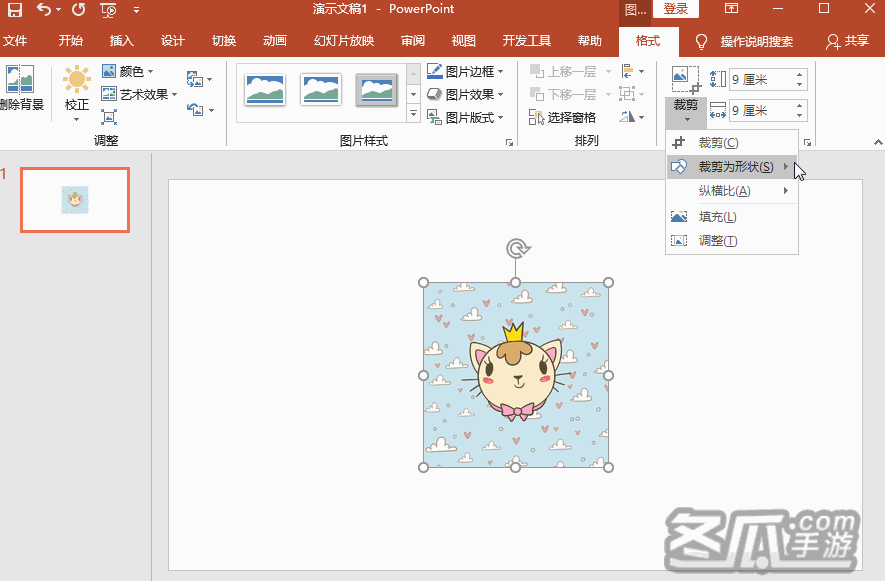Move the picture styles gallery down one row
Viewport: 885px width, 581px height.
point(414,94)
